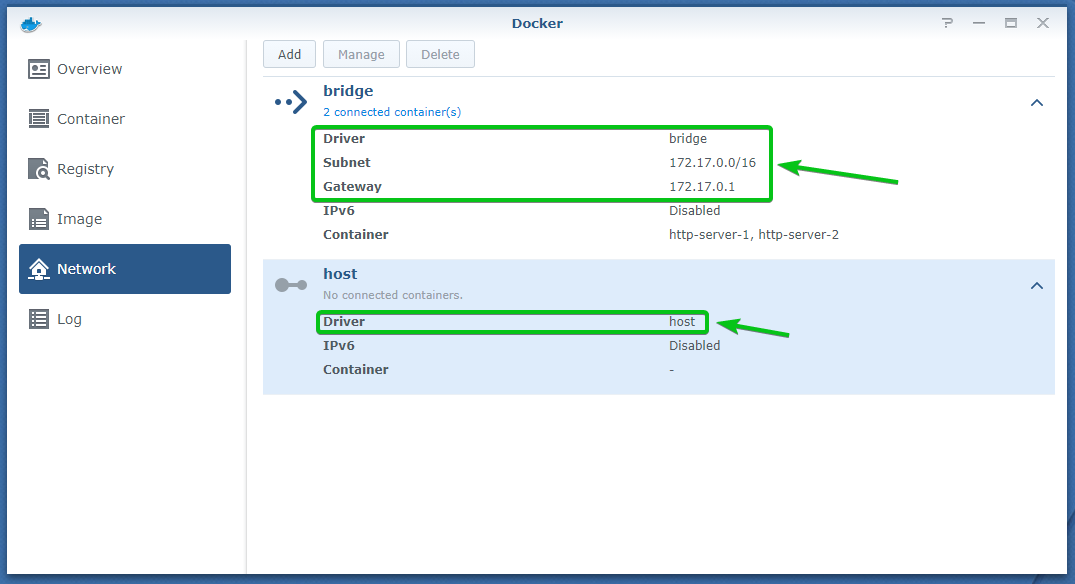Screen dimensions: 1075x584
Task: Click the Gateway label
Action: click(x=352, y=186)
